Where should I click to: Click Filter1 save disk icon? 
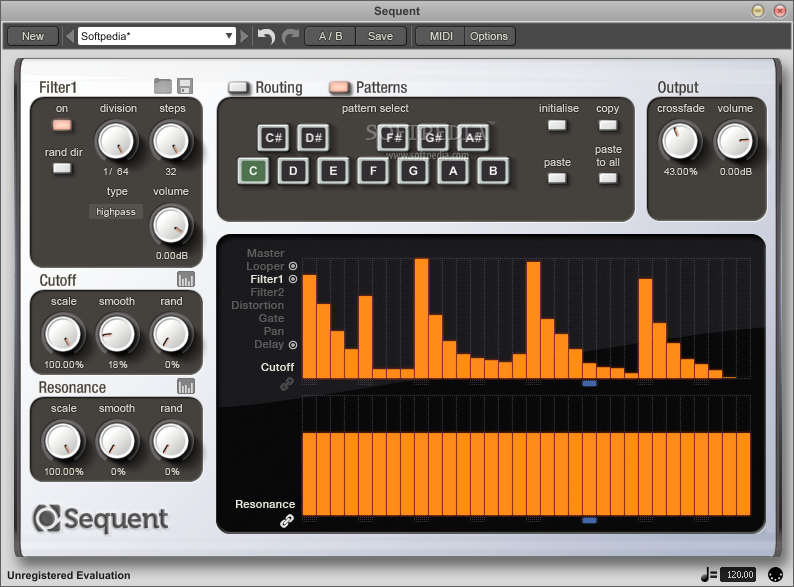(x=185, y=86)
